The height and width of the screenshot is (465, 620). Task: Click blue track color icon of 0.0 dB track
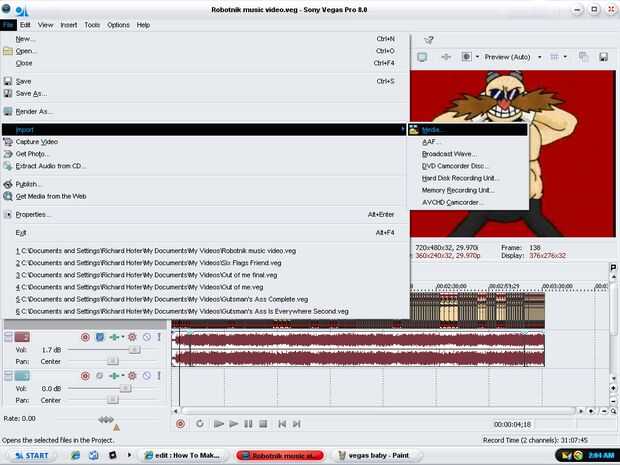pyautogui.click(x=22, y=376)
